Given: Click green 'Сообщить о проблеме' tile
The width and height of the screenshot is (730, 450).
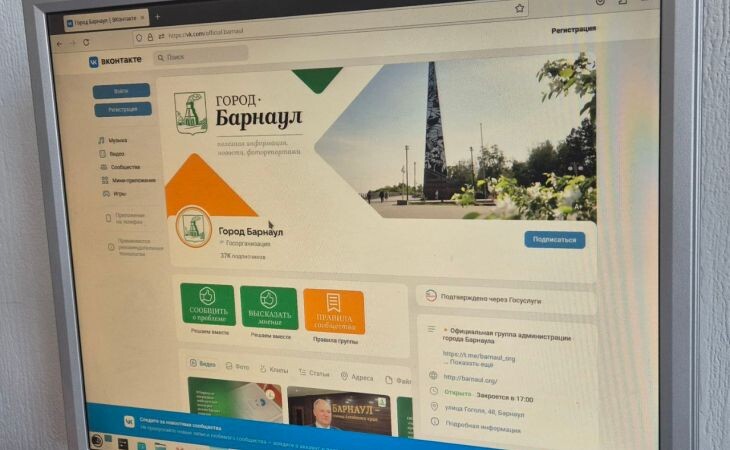Looking at the screenshot, I should (208, 304).
